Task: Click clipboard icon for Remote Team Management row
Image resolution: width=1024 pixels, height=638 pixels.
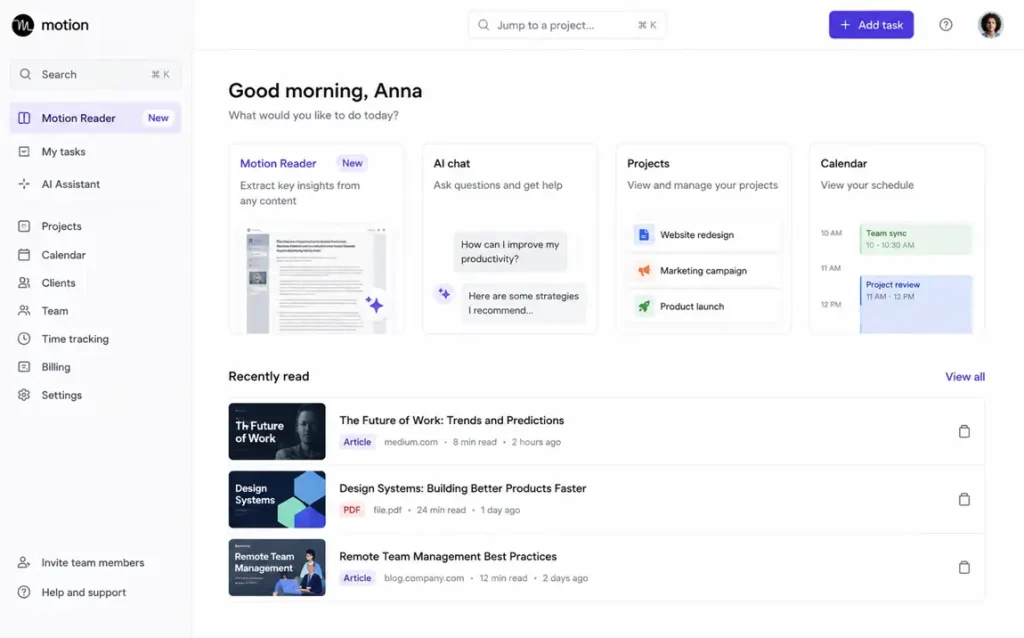Action: 964,567
